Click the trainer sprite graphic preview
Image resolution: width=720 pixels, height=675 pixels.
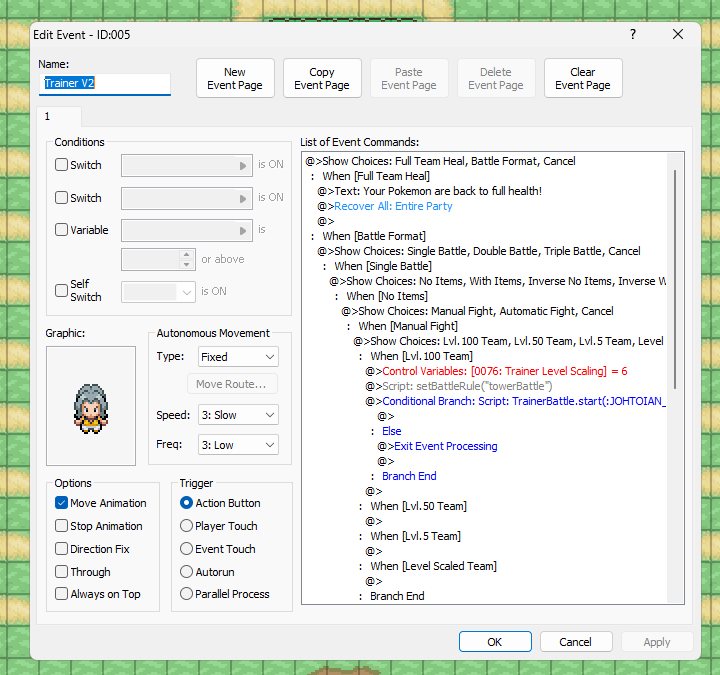[x=91, y=406]
